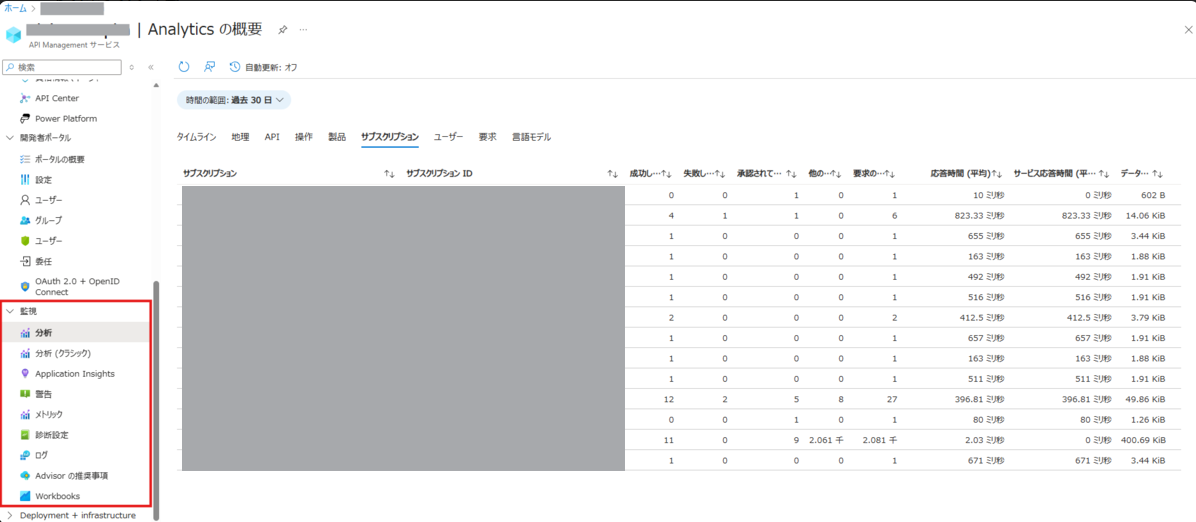Select the サブスクリプション tab
Screen dimensions: 1196x522
pos(390,137)
